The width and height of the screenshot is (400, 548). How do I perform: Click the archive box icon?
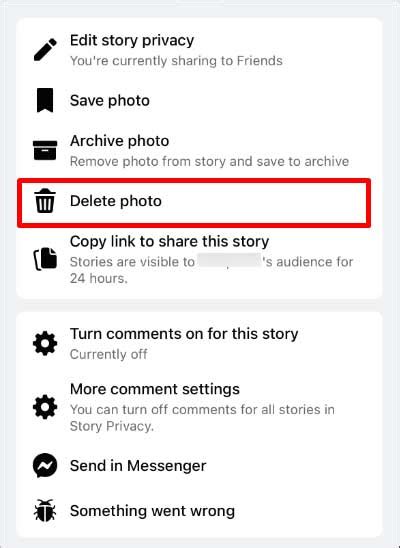tap(45, 150)
